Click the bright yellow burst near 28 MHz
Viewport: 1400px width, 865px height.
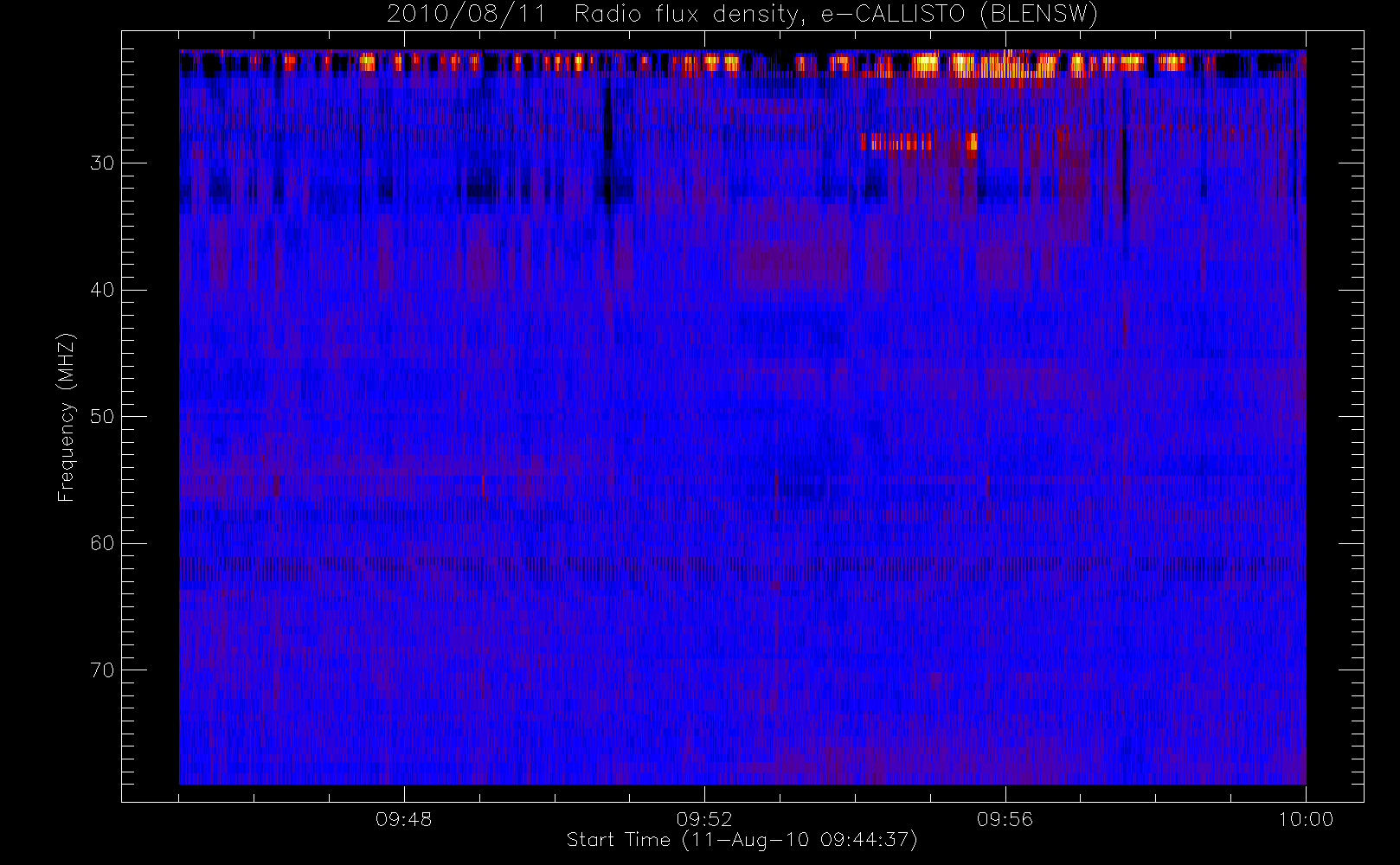tap(919, 142)
